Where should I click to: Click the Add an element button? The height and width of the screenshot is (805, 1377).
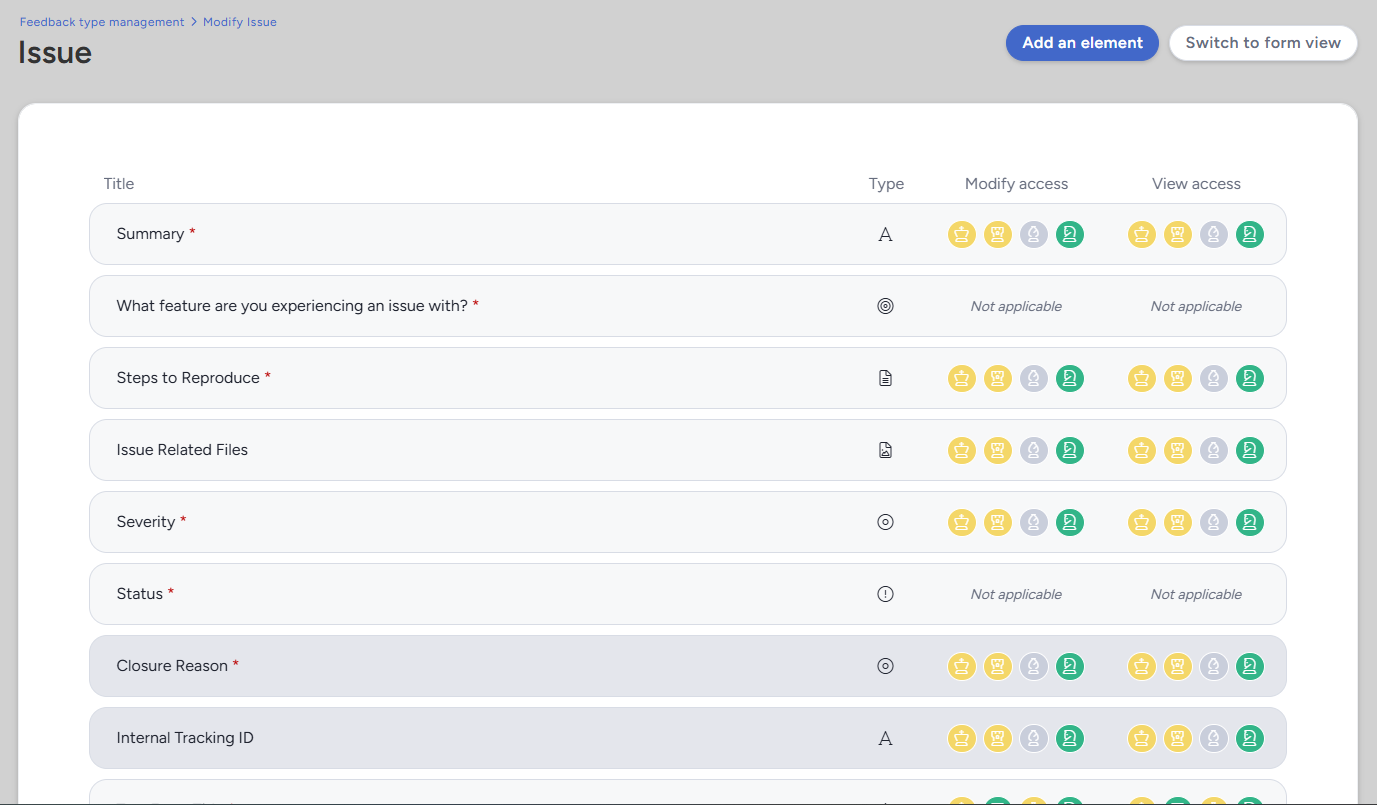[1082, 43]
